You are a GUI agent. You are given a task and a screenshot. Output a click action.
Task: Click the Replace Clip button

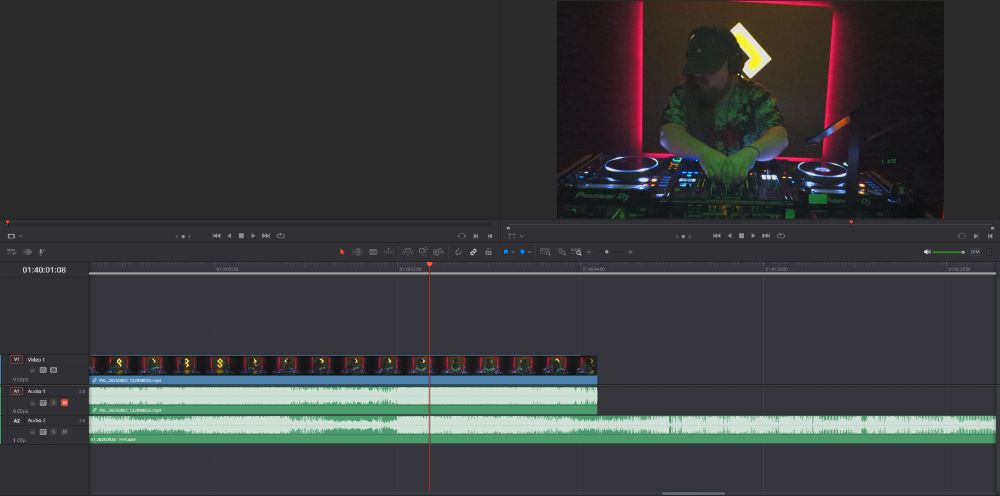[x=438, y=252]
